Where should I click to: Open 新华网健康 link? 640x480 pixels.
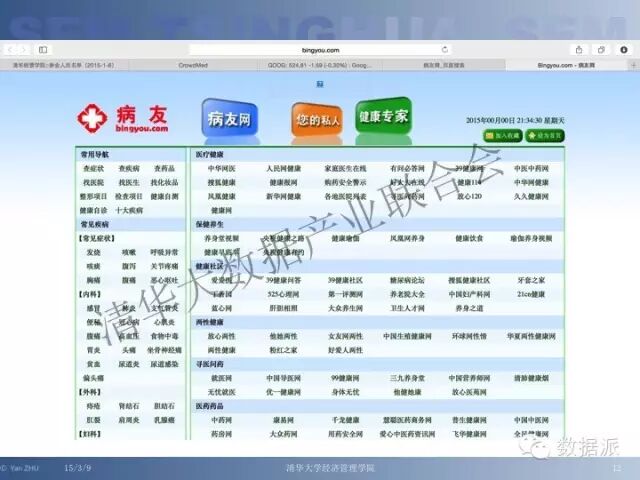tap(284, 196)
